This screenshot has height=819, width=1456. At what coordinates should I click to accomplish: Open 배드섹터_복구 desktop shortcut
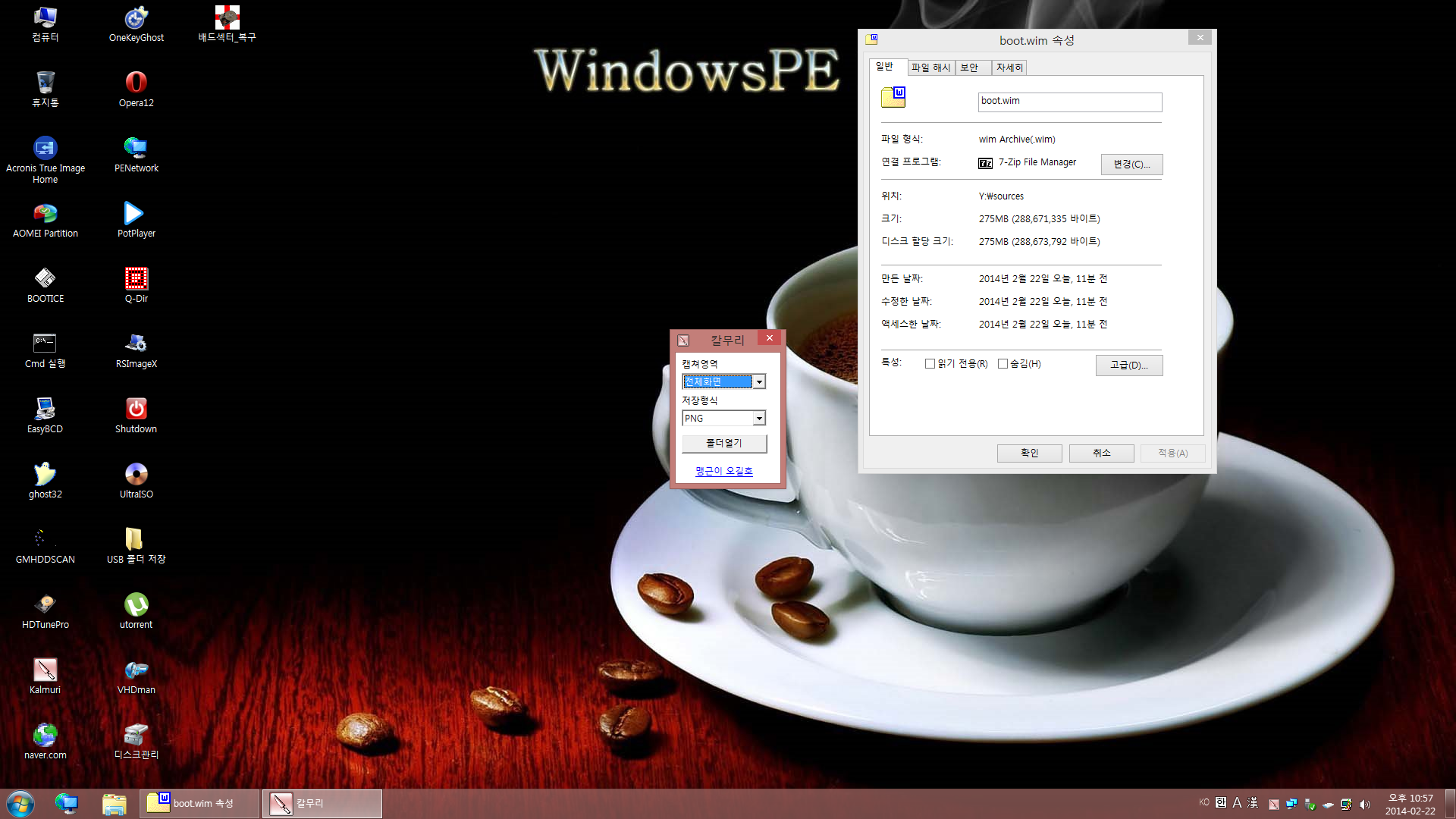(227, 24)
